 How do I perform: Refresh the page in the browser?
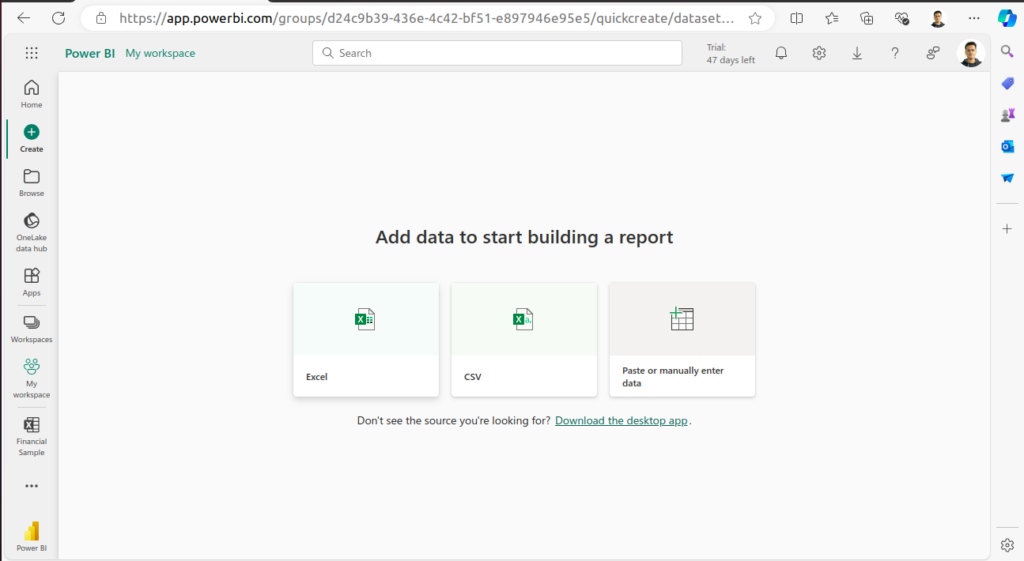(x=58, y=18)
